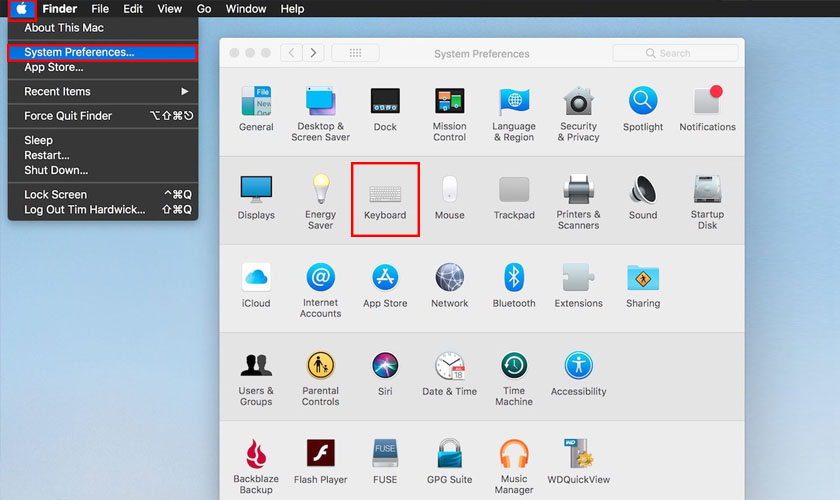This screenshot has height=500, width=840.
Task: Open the Displays preferences pane
Action: pyautogui.click(x=256, y=197)
